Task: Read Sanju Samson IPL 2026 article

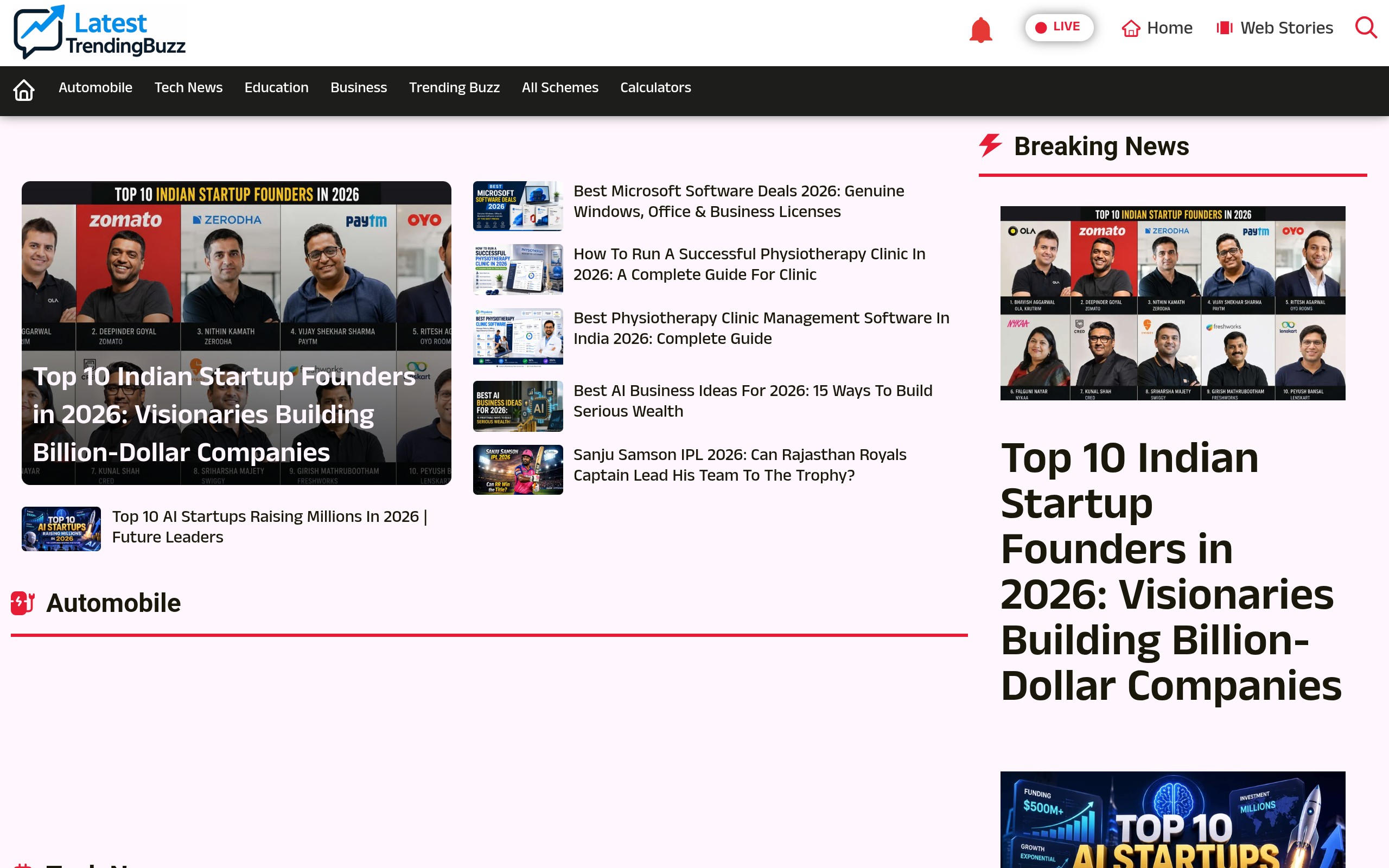Action: 740,464
